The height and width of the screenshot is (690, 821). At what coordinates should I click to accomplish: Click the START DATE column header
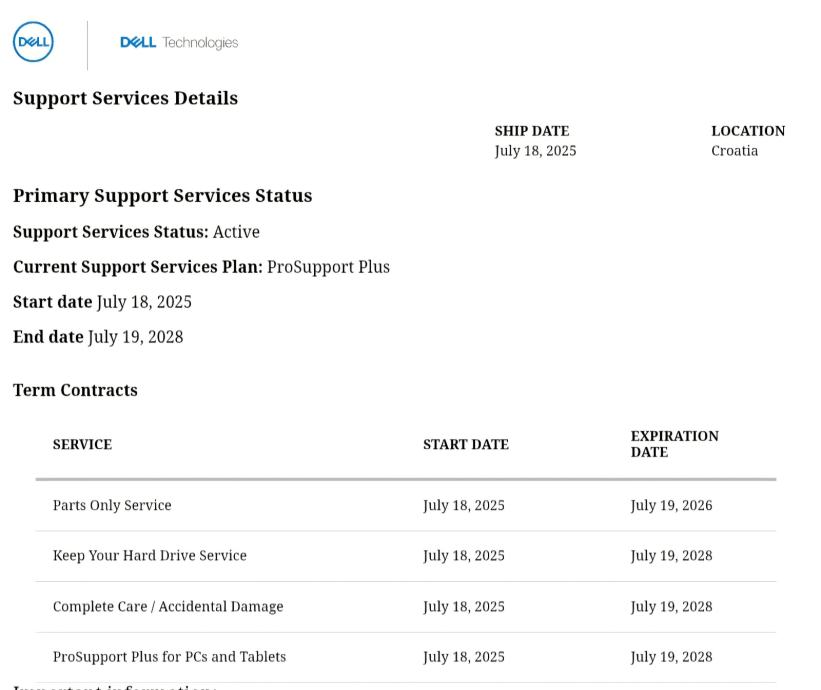pyautogui.click(x=465, y=445)
